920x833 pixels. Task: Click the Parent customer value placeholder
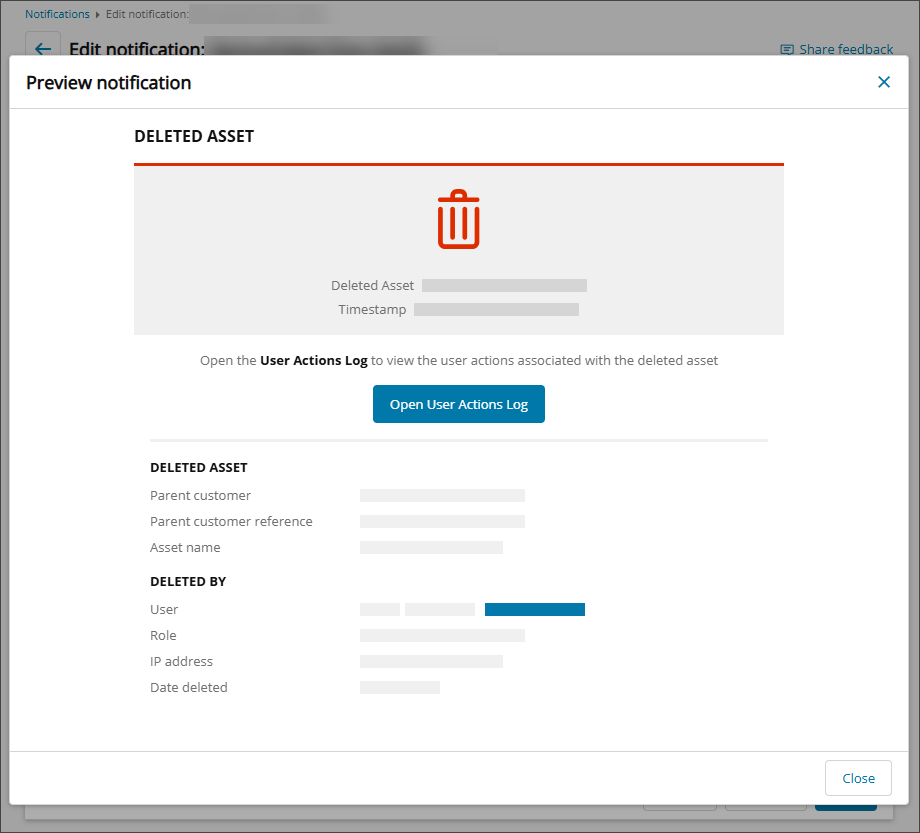tap(442, 495)
